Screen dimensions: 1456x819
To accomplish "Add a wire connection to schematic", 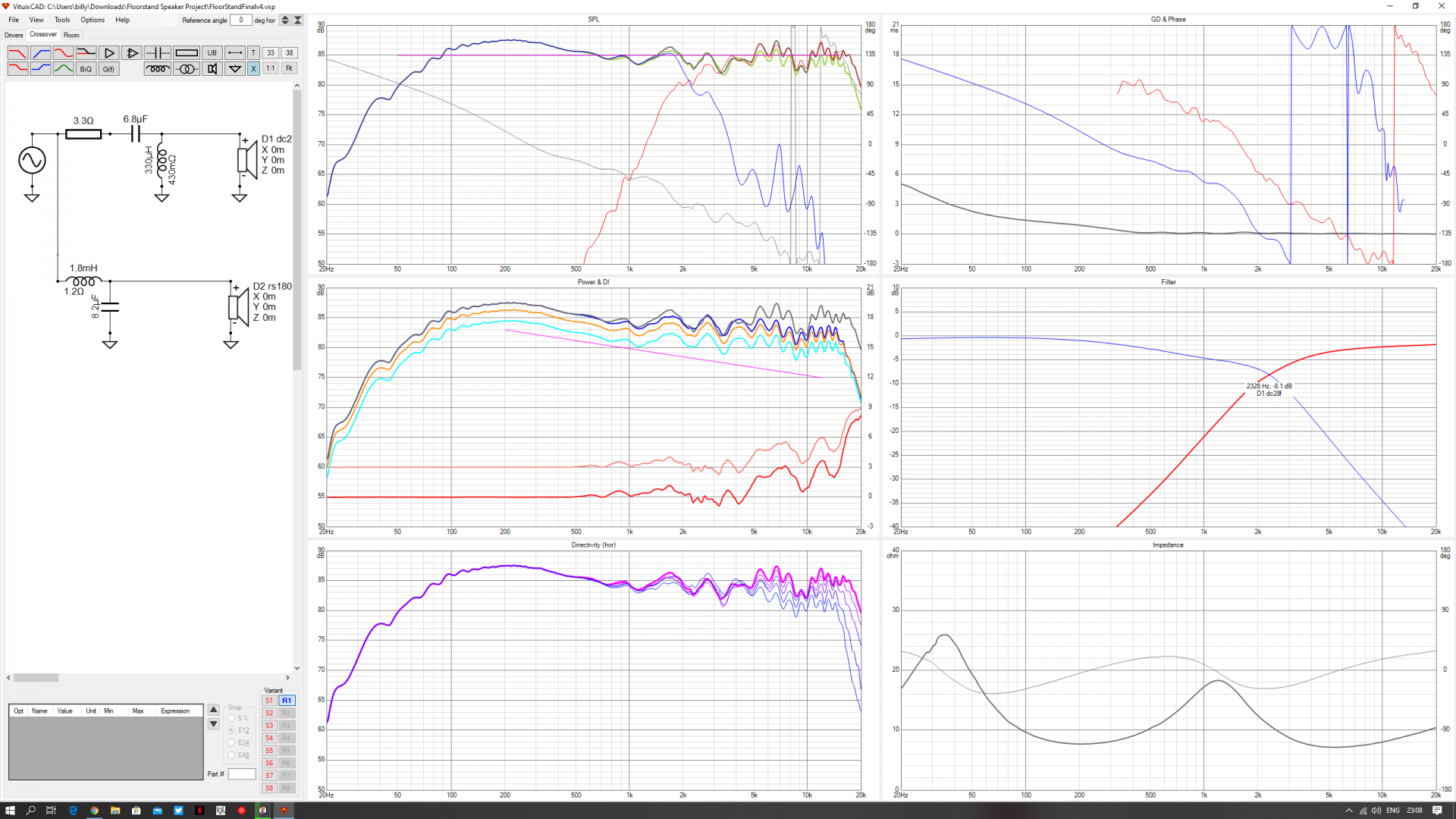I will tap(235, 53).
